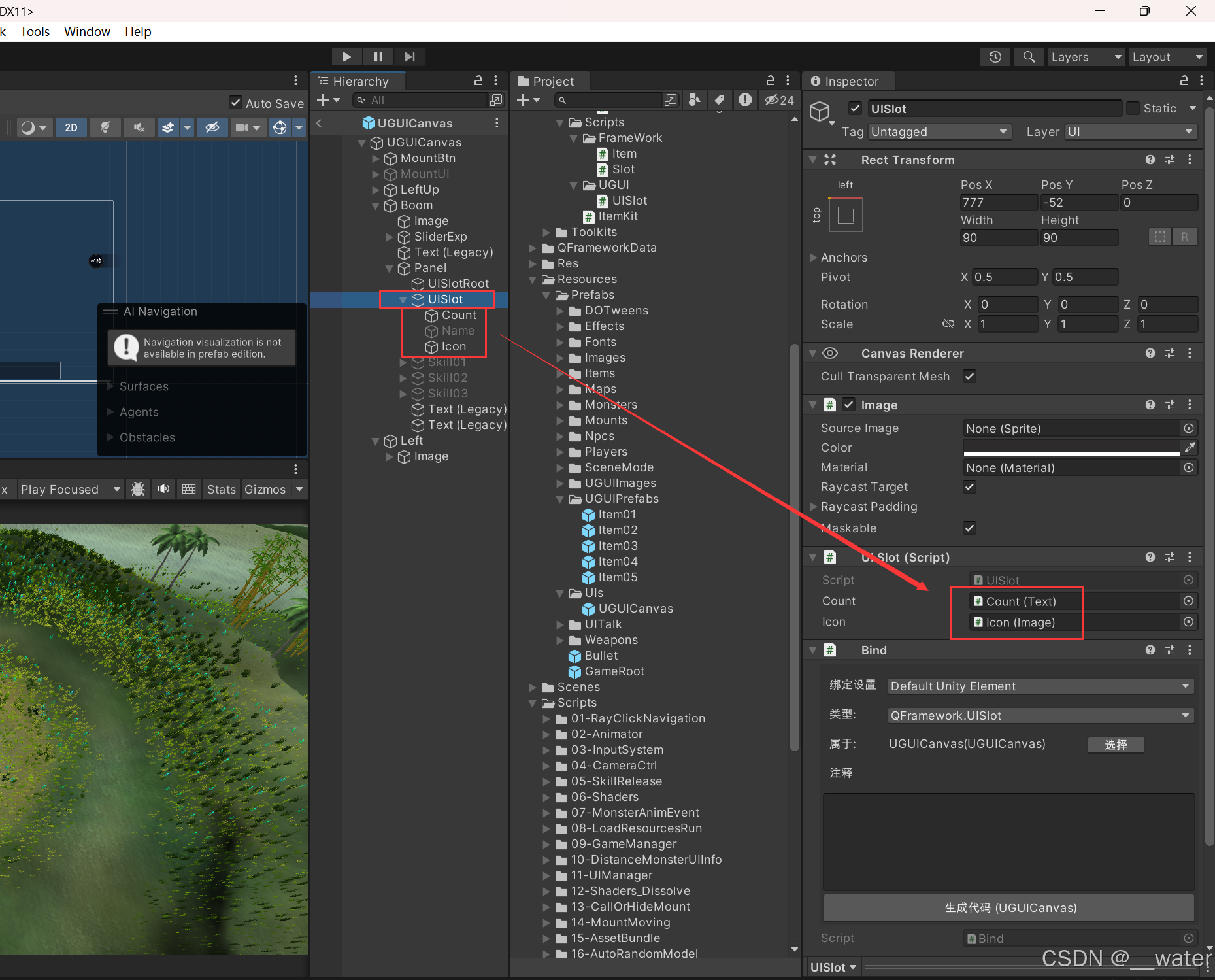Switch to the Inspector tab

pyautogui.click(x=848, y=81)
